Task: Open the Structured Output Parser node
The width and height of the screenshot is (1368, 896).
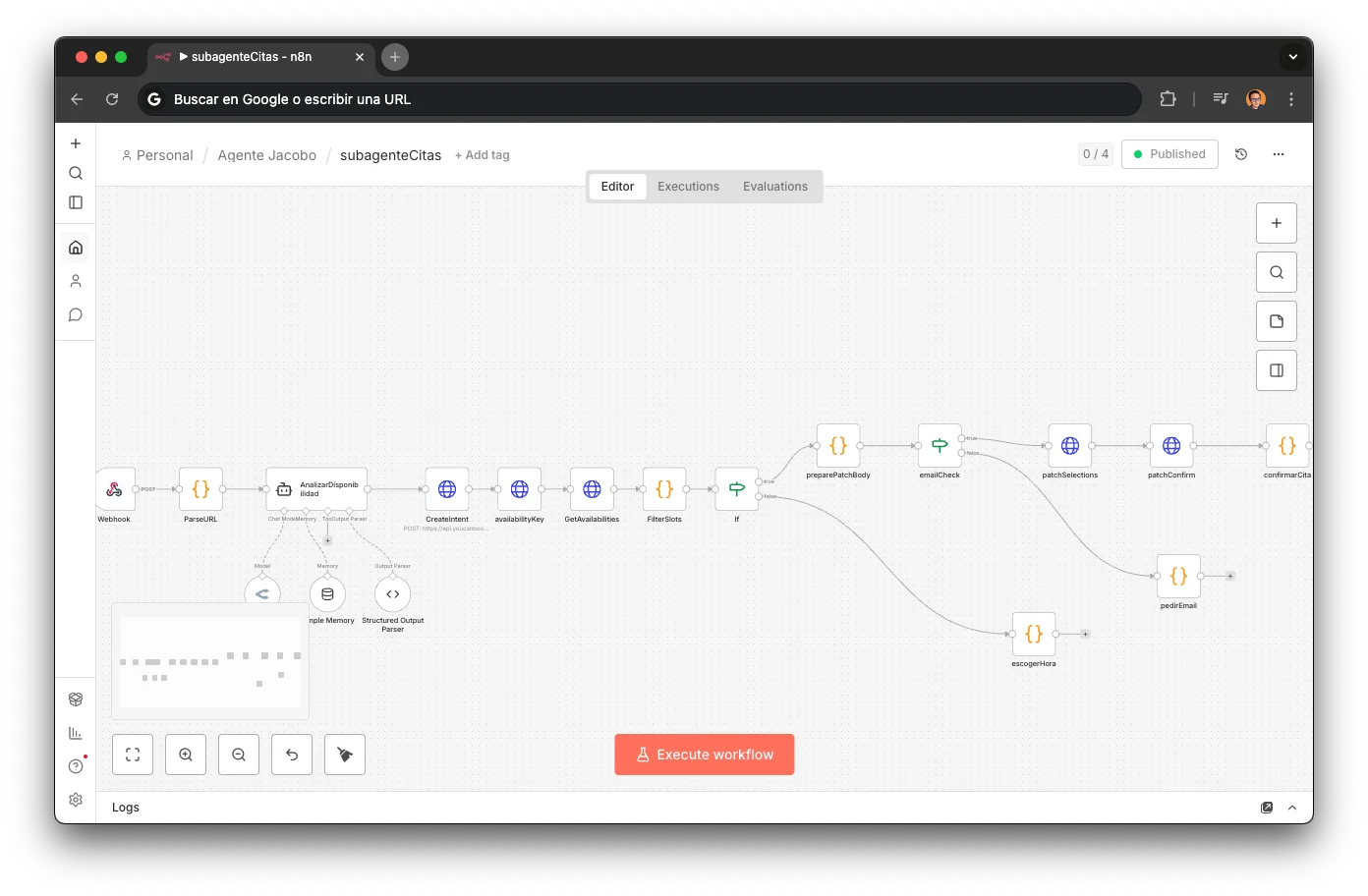Action: [392, 593]
